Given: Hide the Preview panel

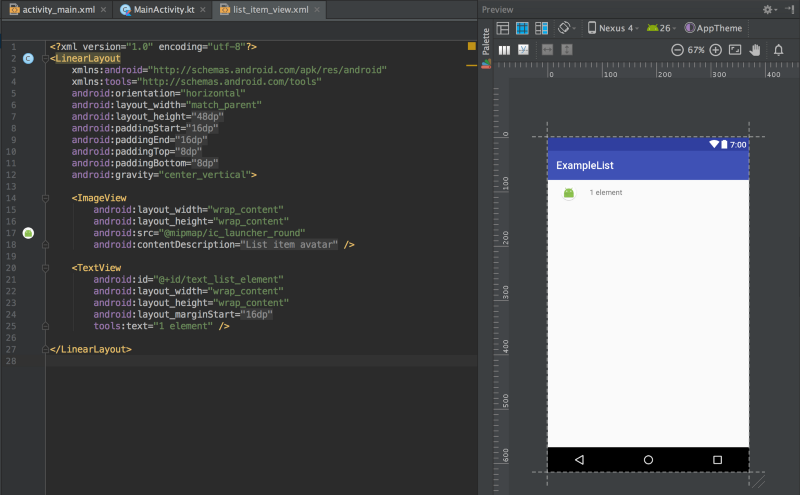Looking at the screenshot, I should 790,9.
